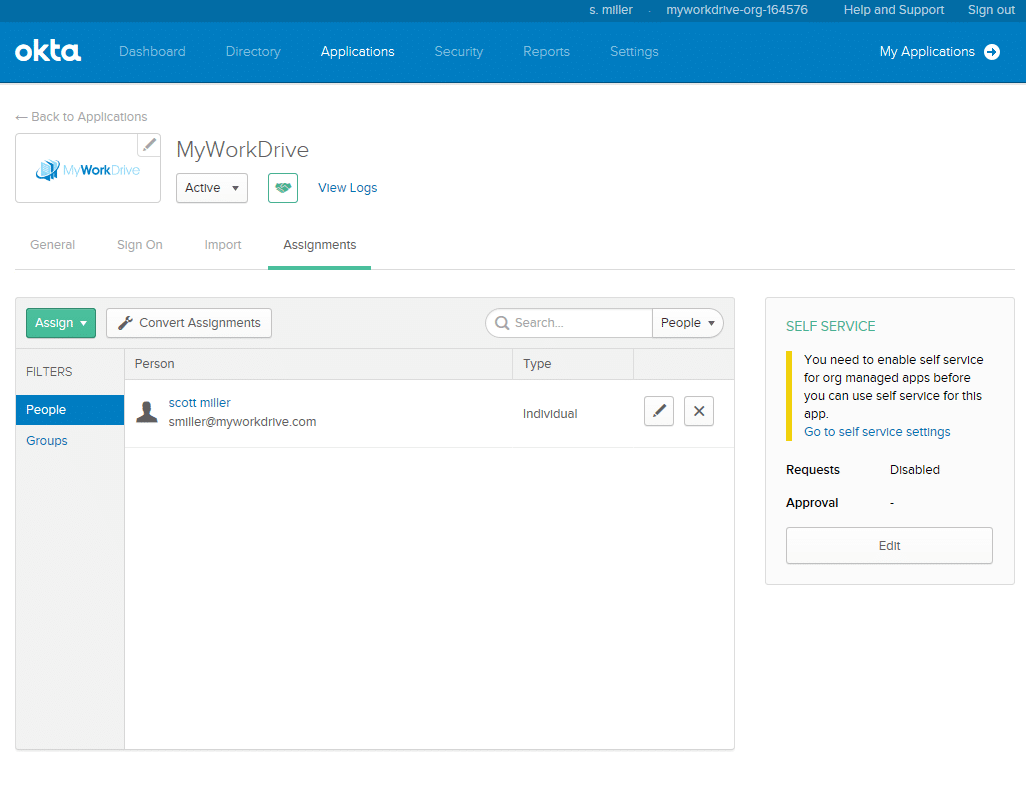The image size is (1026, 787).
Task: Click the green handshake icon button
Action: pyautogui.click(x=283, y=188)
